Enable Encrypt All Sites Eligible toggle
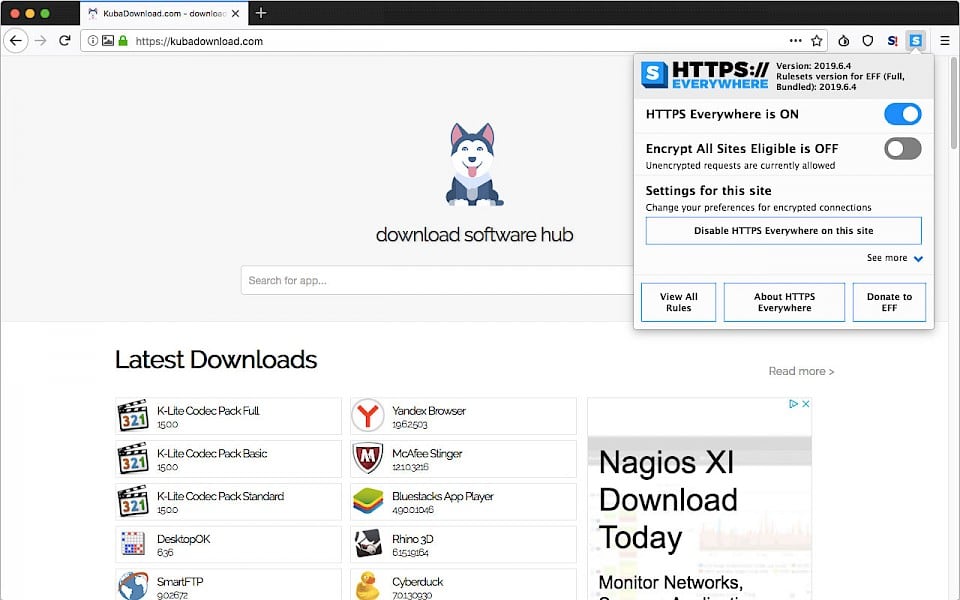This screenshot has height=600, width=960. [902, 148]
